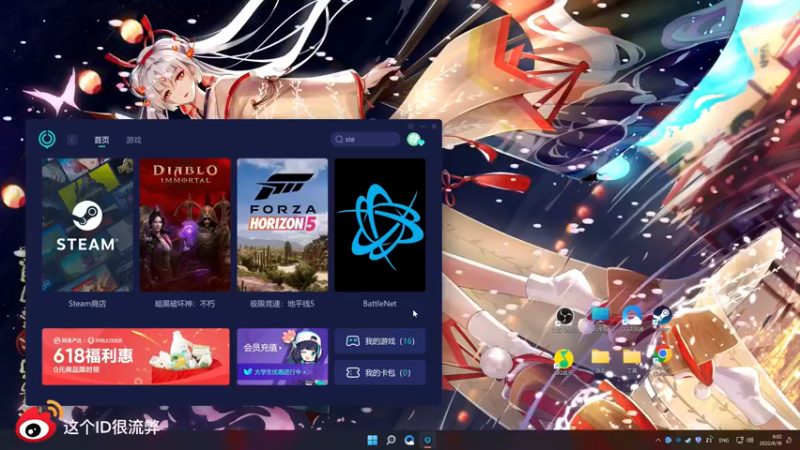The image size is (800, 450).
Task: Open 我的卡包 (0) button
Action: coord(380,372)
